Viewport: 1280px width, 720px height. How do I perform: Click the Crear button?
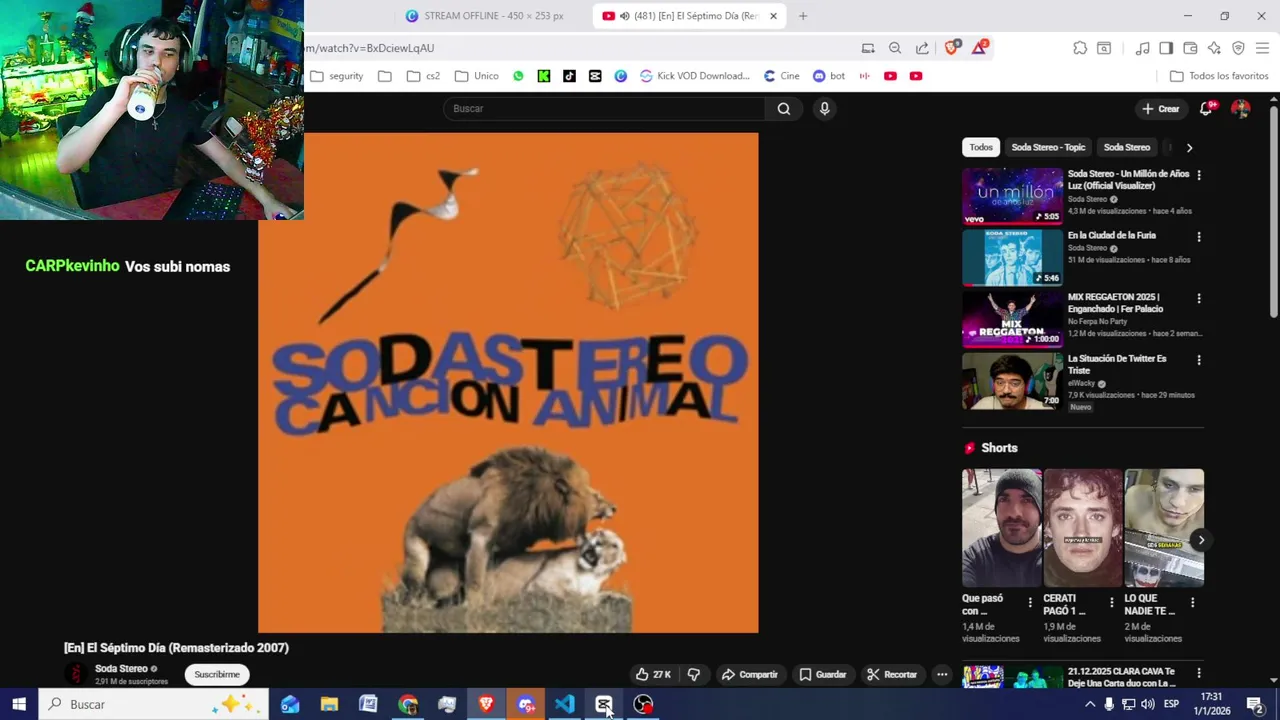[1161, 109]
